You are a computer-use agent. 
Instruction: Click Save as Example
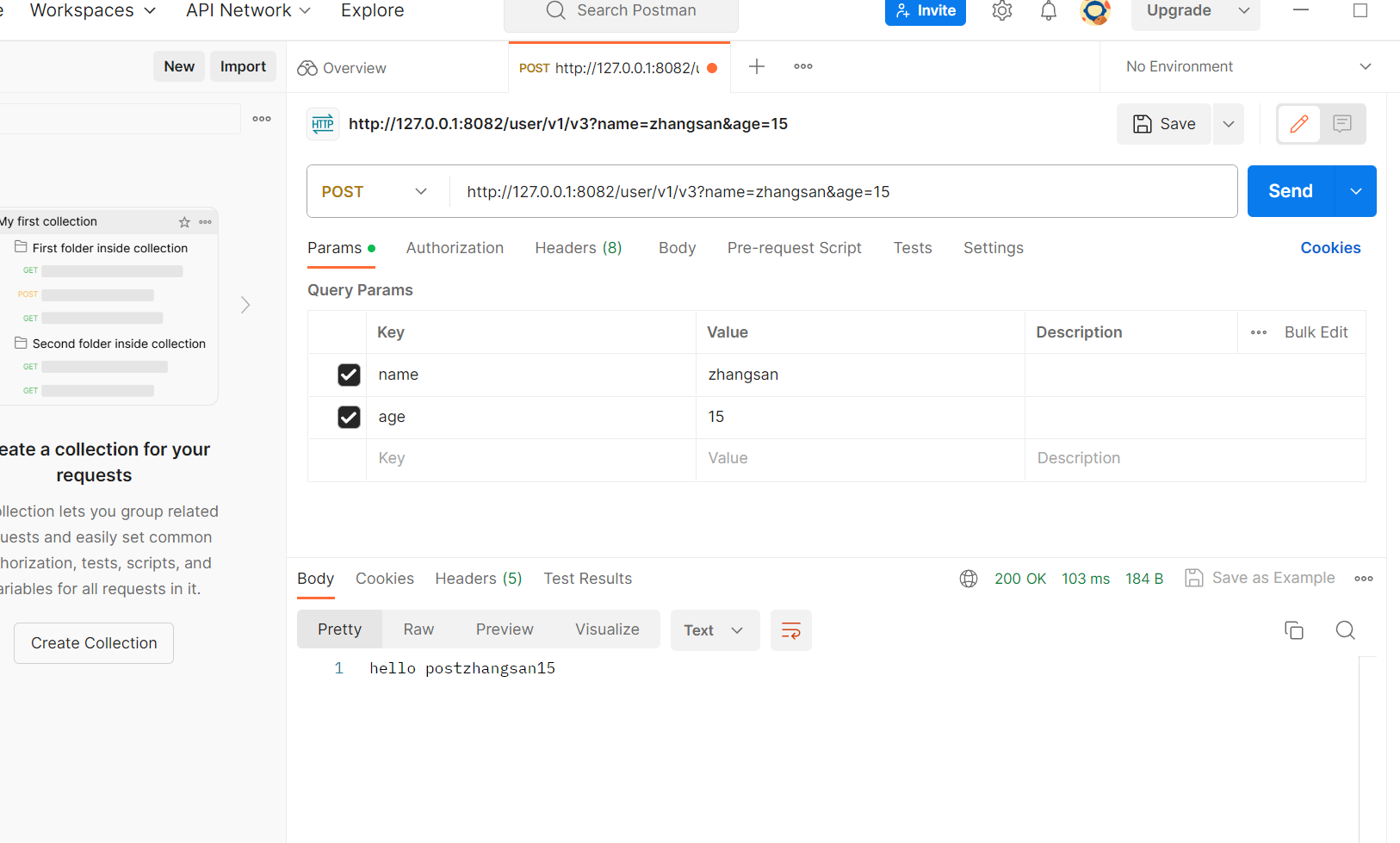(x=1261, y=578)
